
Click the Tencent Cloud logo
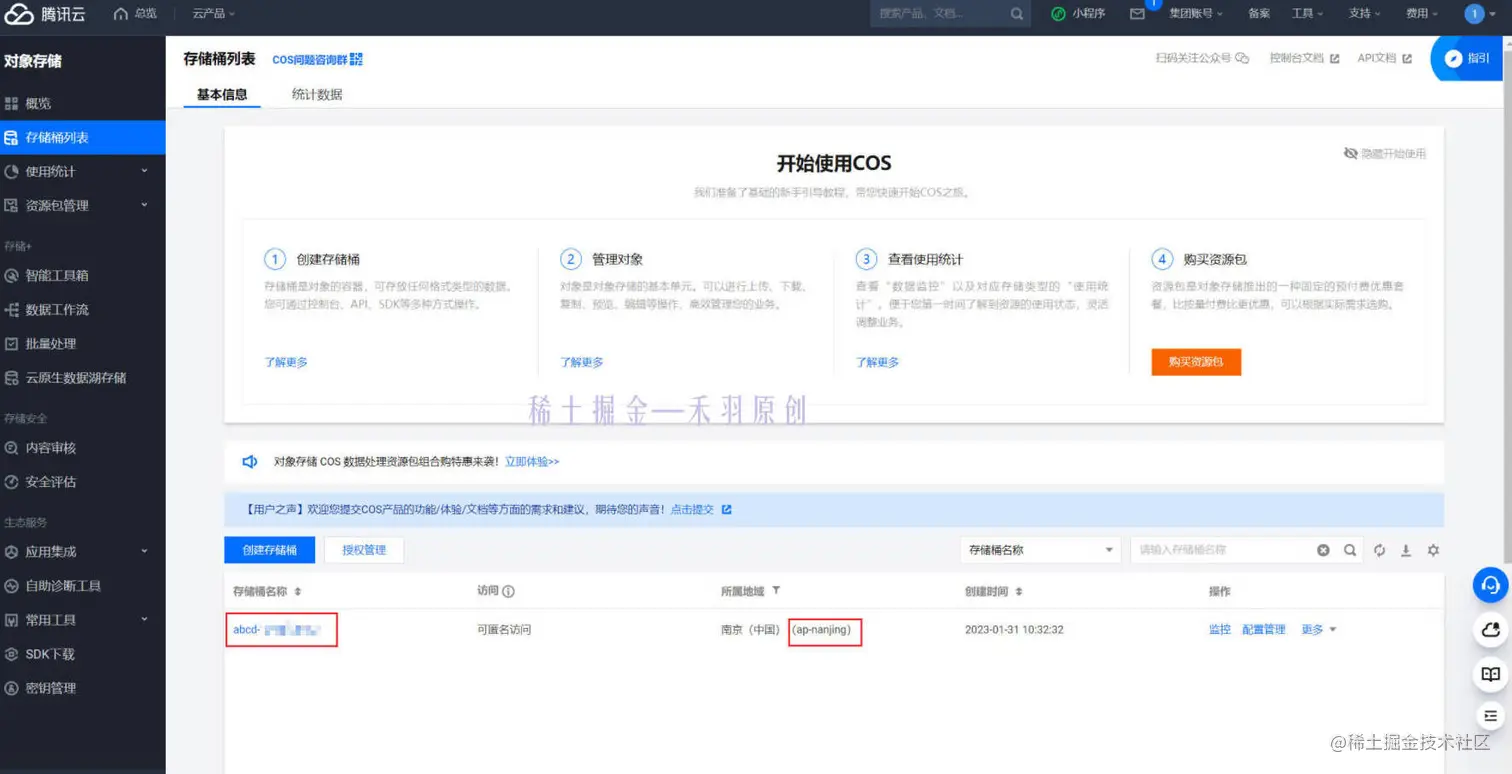45,14
